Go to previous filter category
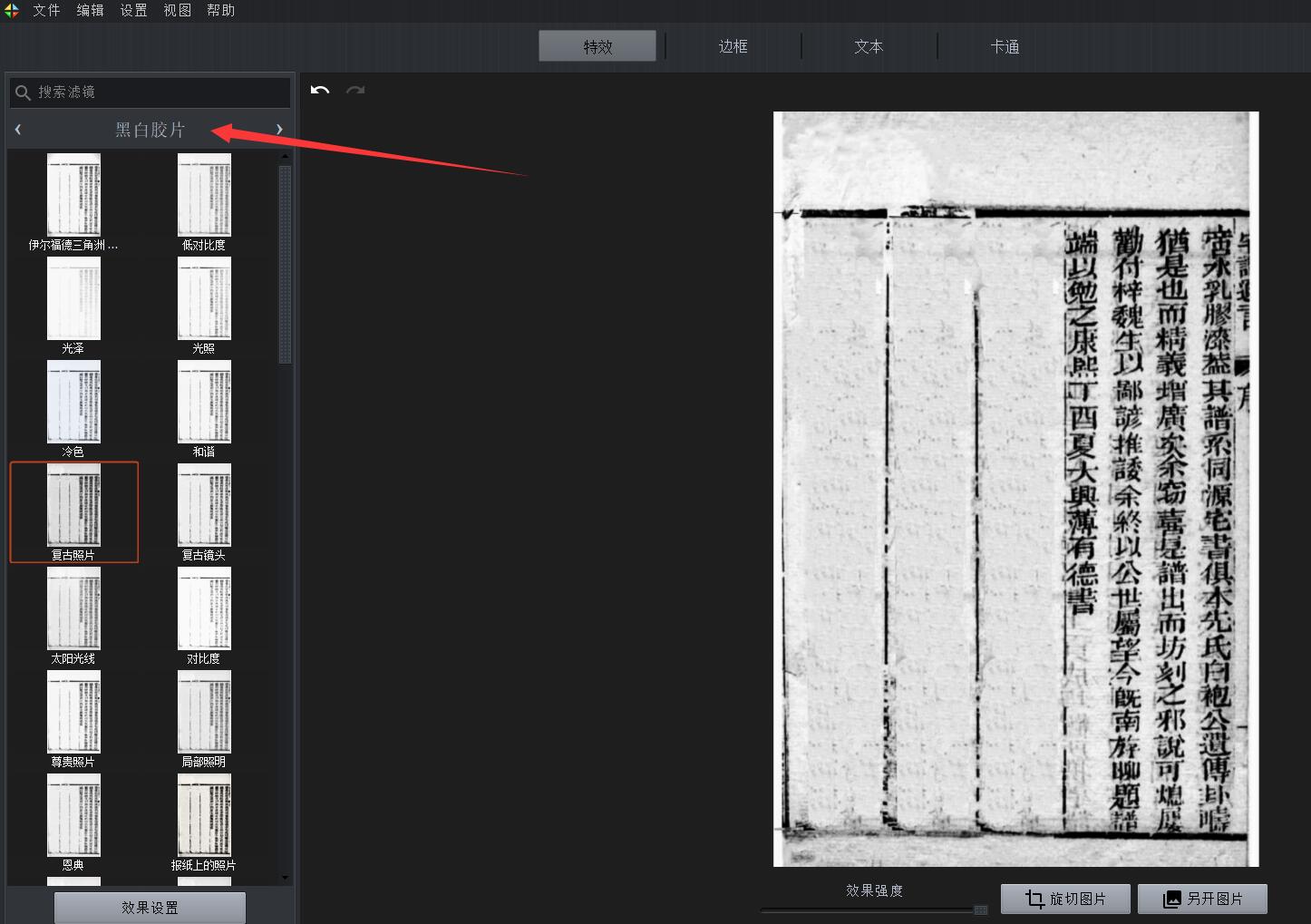Screen dimensions: 1311x924 pos(17,130)
